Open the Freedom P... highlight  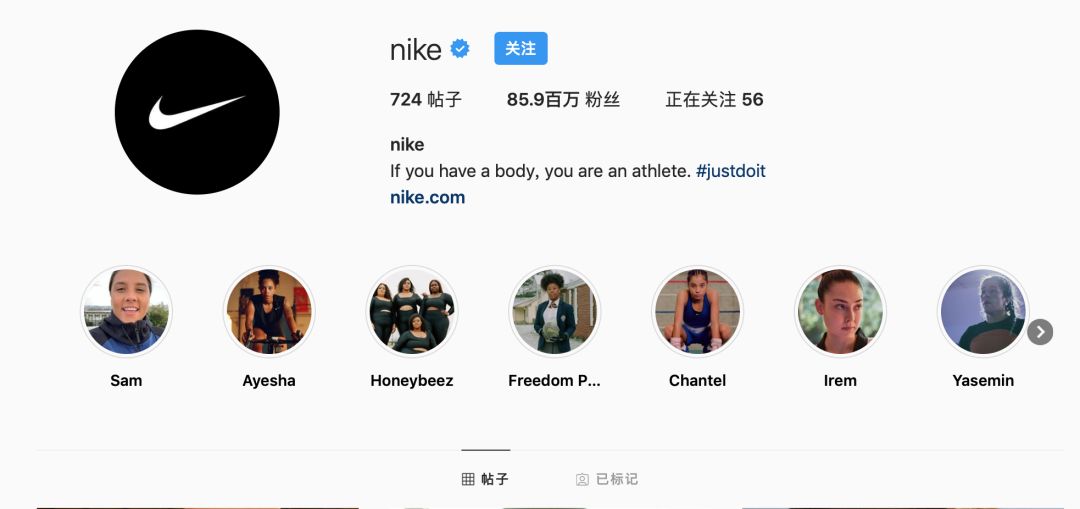(x=554, y=311)
